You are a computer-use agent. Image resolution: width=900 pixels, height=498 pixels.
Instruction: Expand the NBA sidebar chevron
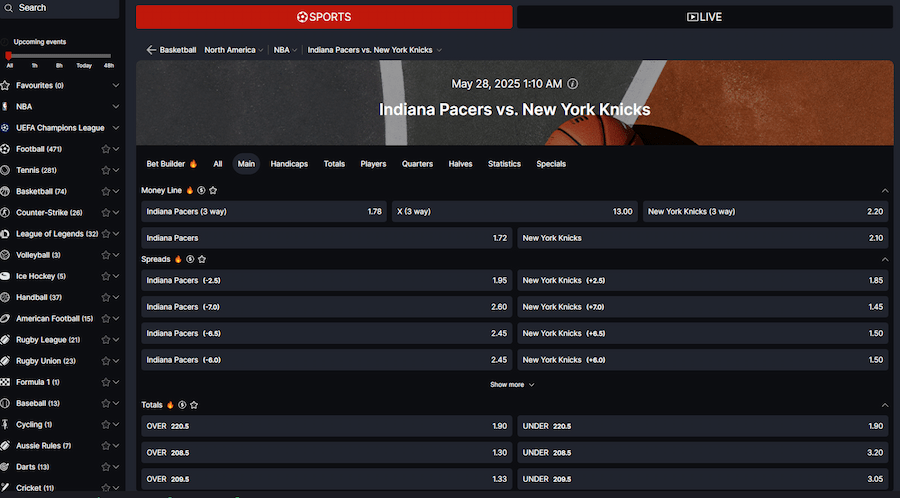pos(116,107)
